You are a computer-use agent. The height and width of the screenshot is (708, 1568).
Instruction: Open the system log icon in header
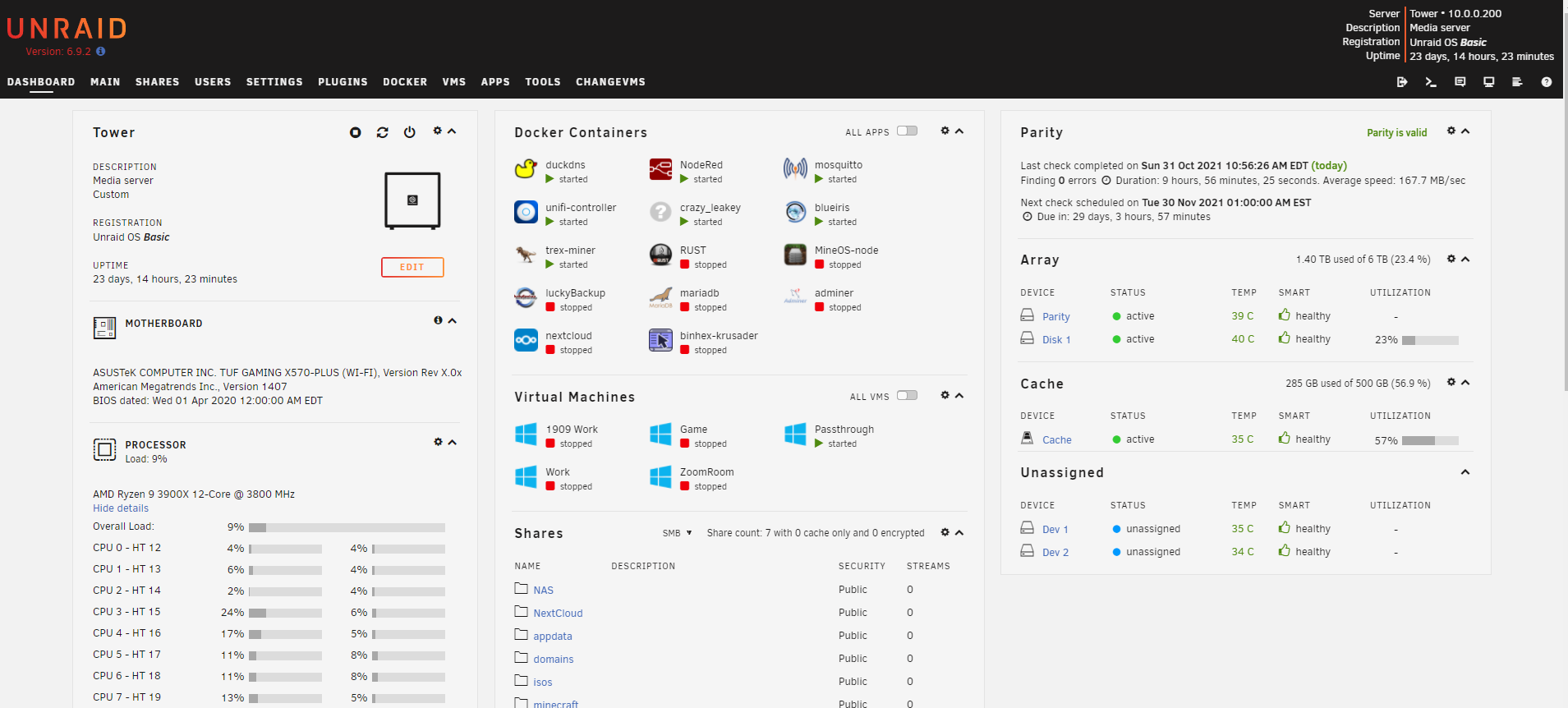pos(1517,82)
